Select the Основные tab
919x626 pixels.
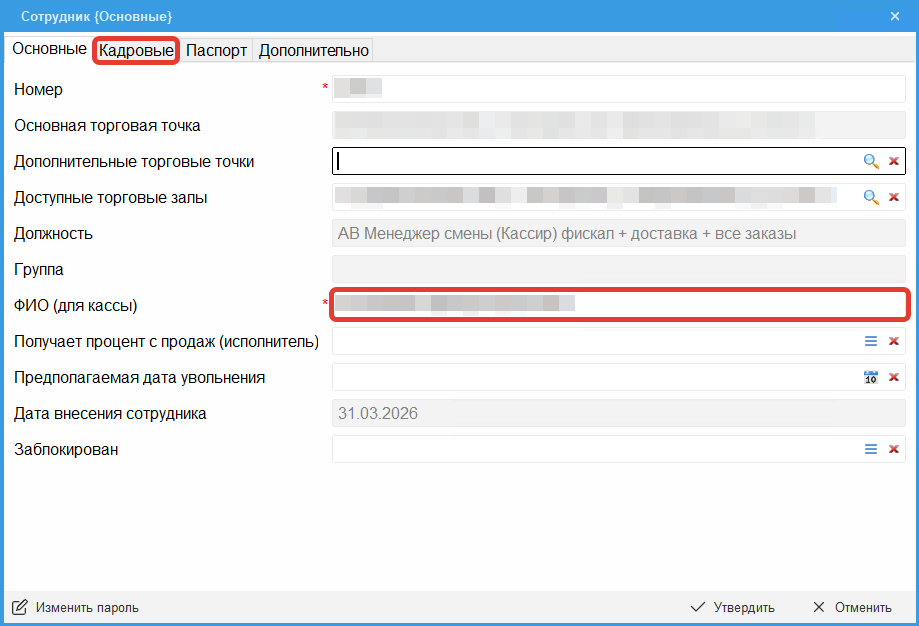coord(49,49)
